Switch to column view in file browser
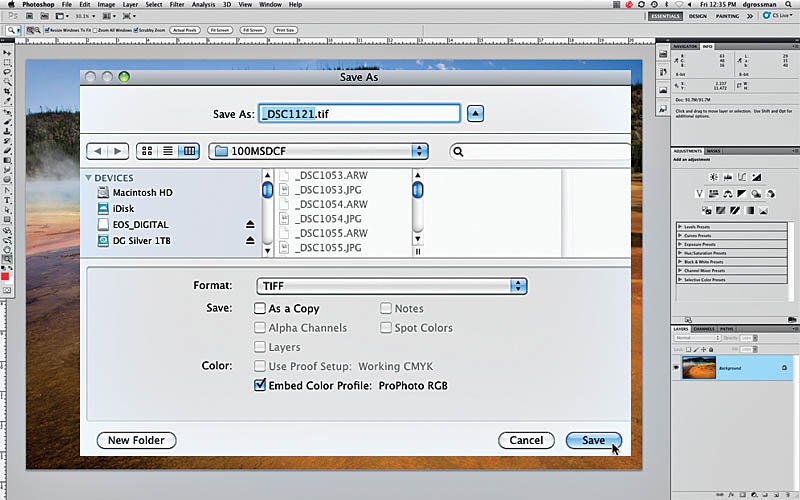The height and width of the screenshot is (500, 800). (x=189, y=151)
